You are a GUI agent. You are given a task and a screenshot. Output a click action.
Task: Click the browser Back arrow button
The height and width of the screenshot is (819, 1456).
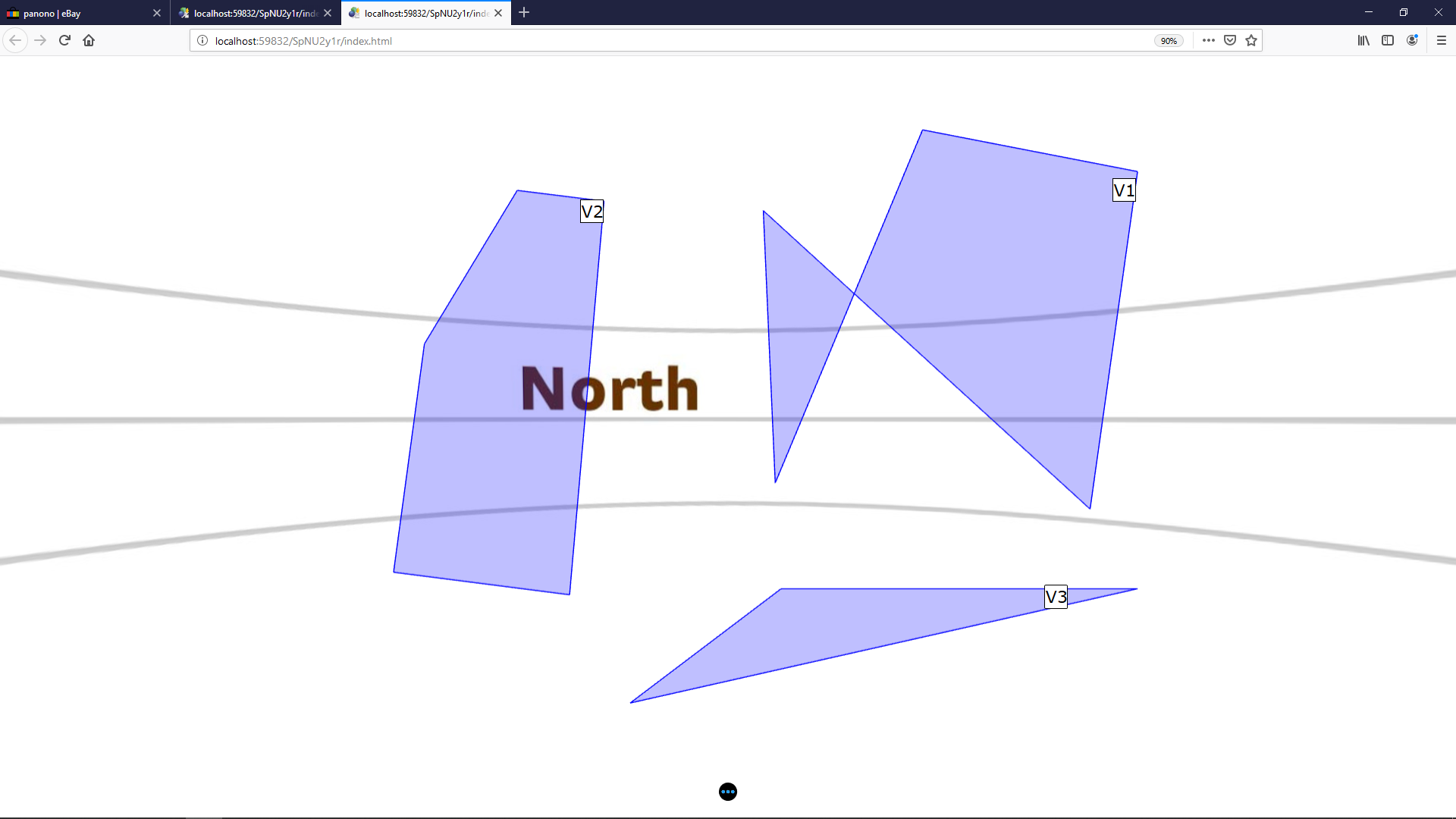click(x=15, y=40)
